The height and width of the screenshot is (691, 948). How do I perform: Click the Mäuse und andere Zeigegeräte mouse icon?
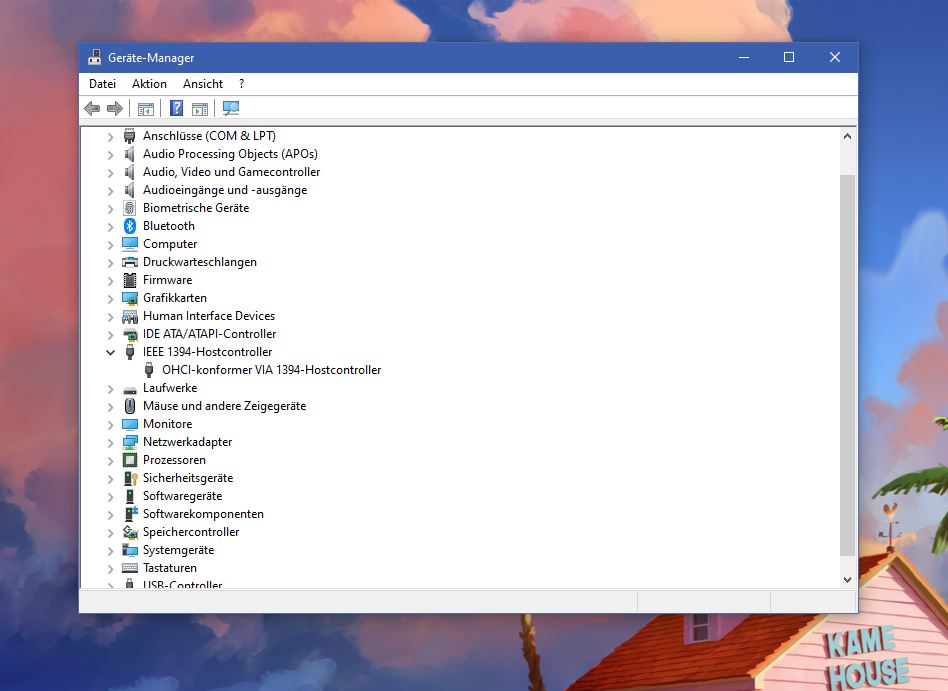pyautogui.click(x=129, y=406)
